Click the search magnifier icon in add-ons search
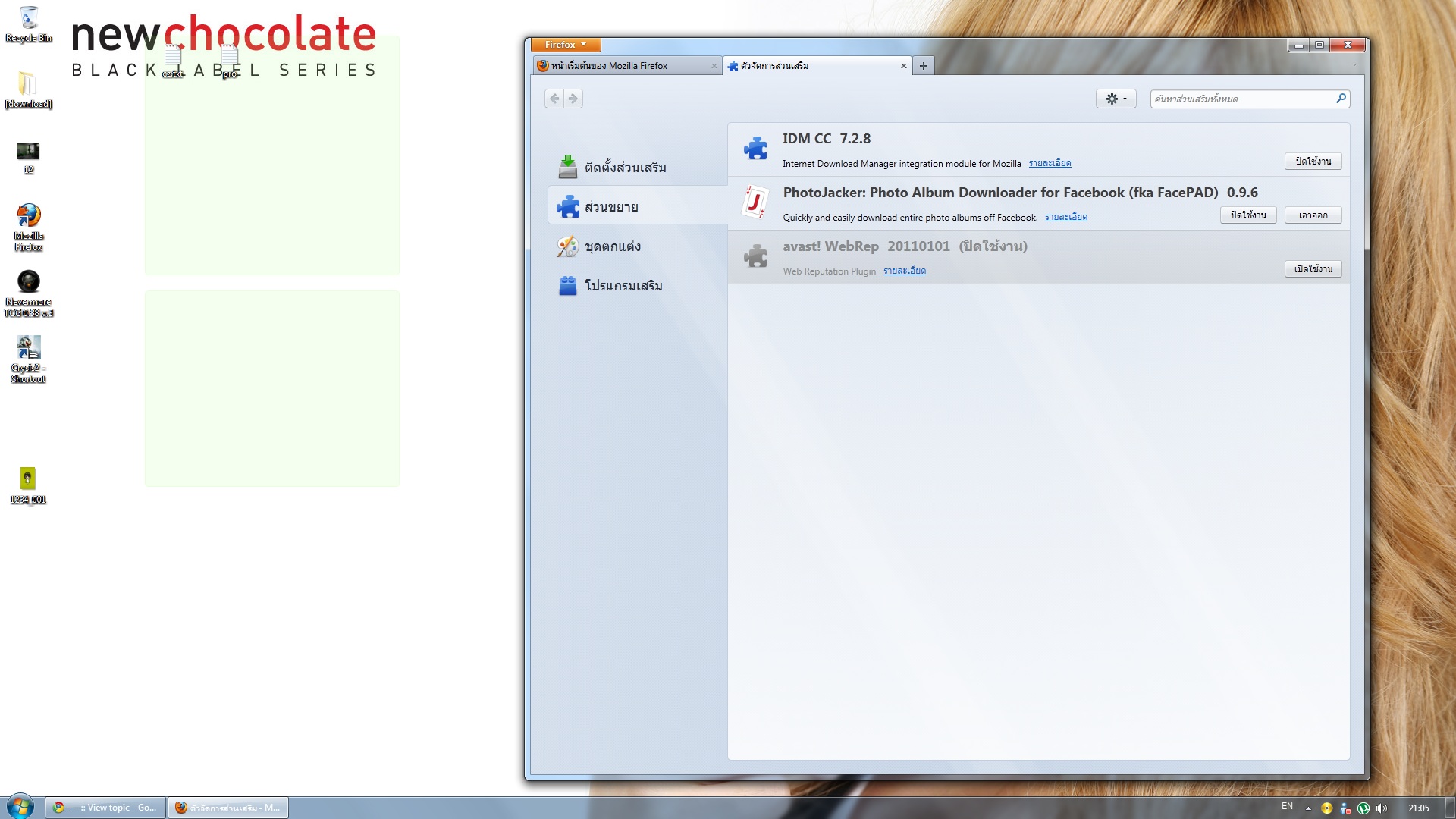 click(1340, 99)
